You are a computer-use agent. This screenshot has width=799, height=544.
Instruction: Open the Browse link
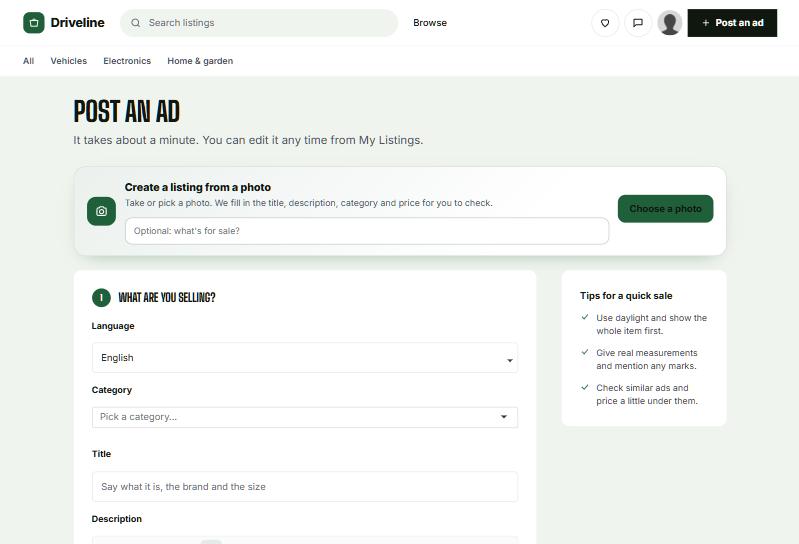(430, 23)
